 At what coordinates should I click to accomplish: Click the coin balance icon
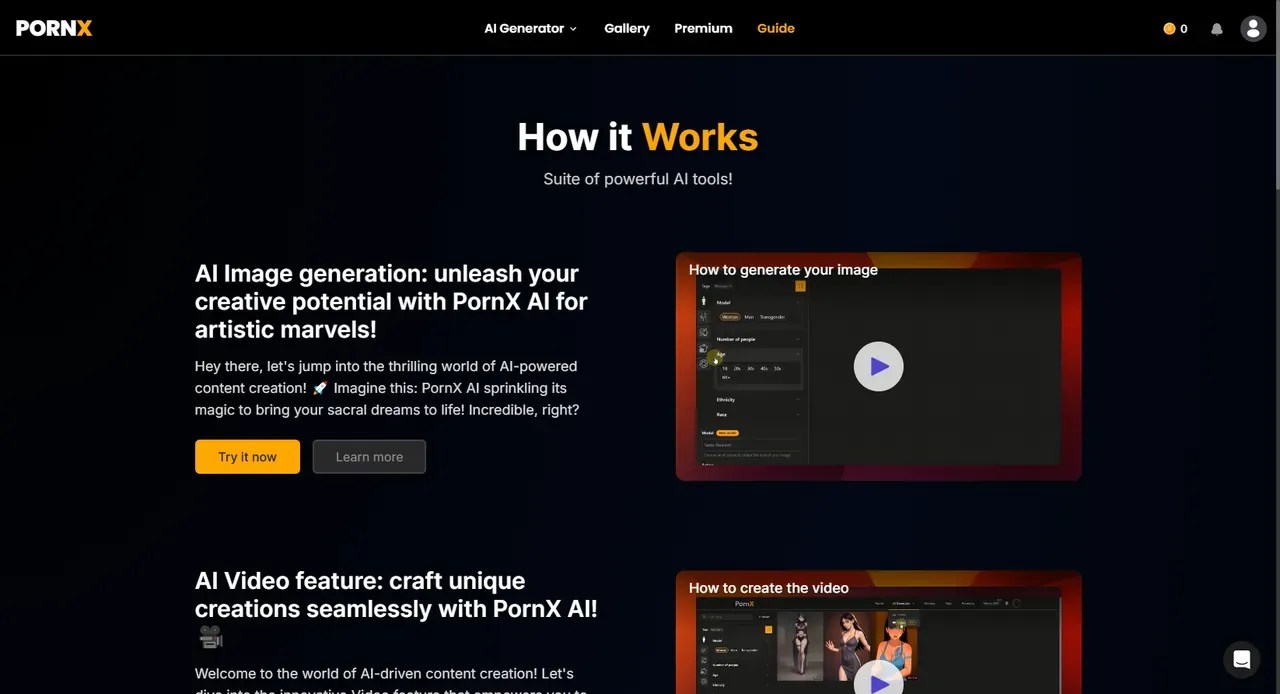[1169, 29]
